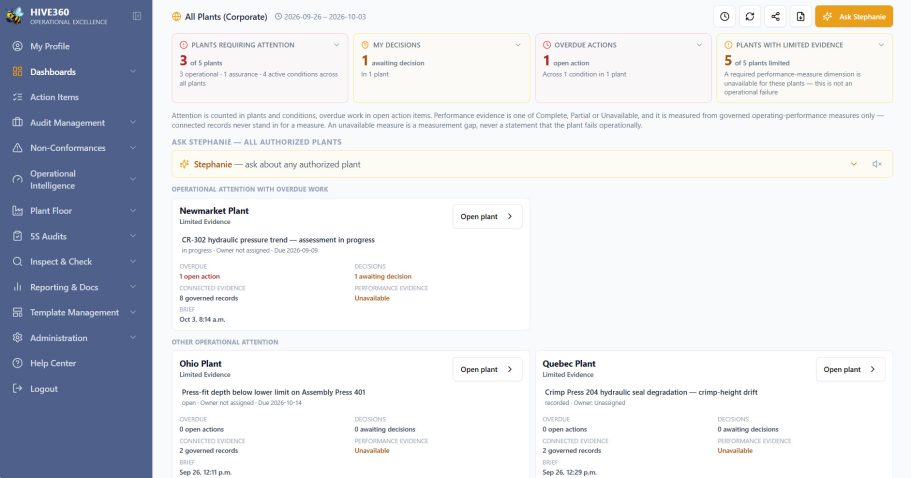Screen dimensions: 911x478
Task: Expand the Dashboards menu chevron
Action: (133, 72)
